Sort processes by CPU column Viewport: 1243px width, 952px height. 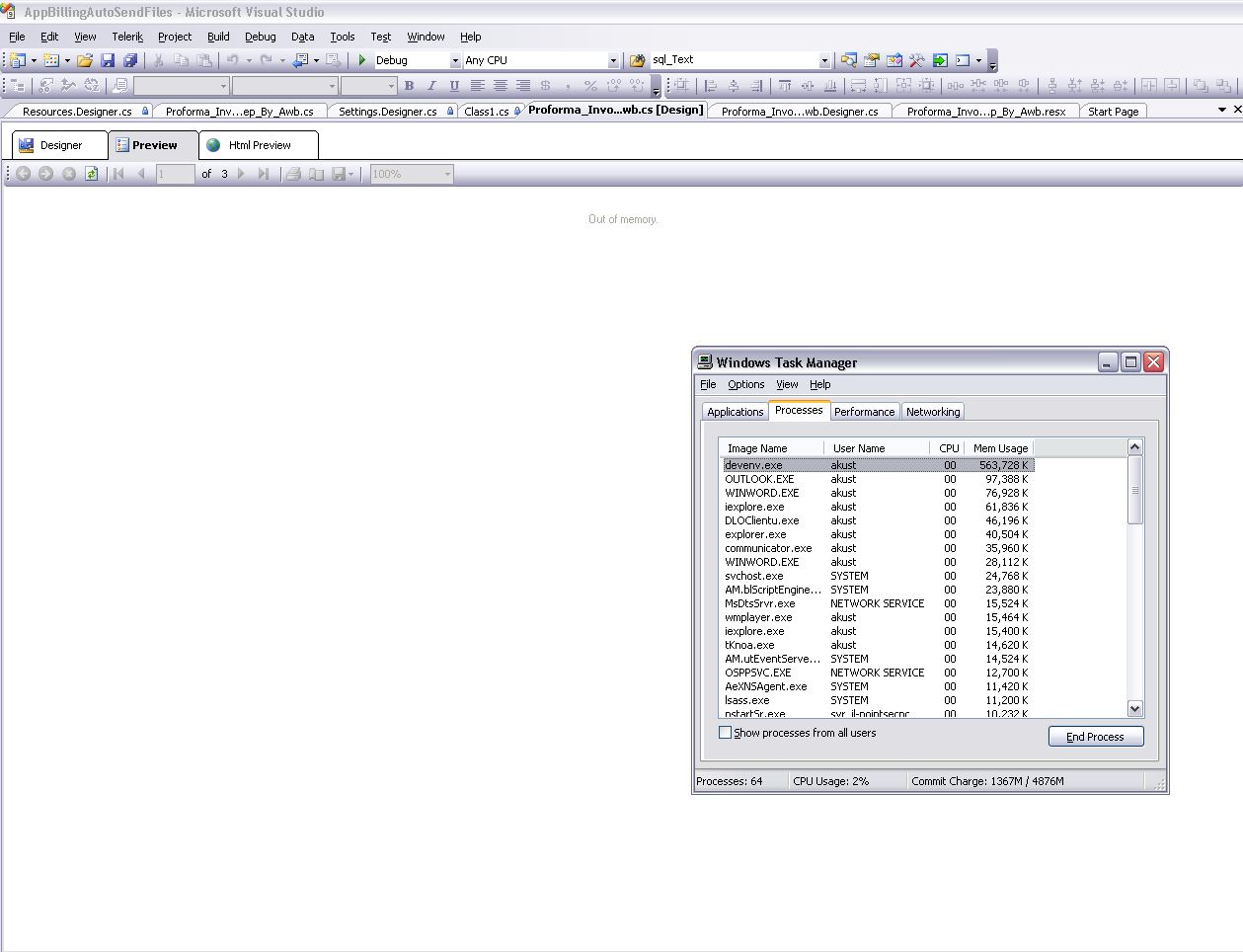click(x=948, y=448)
